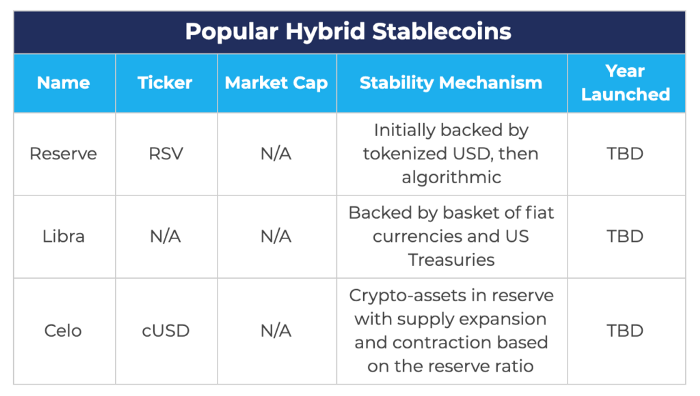Select Celo's N/A market cap cell
The image size is (700, 396).
276,331
